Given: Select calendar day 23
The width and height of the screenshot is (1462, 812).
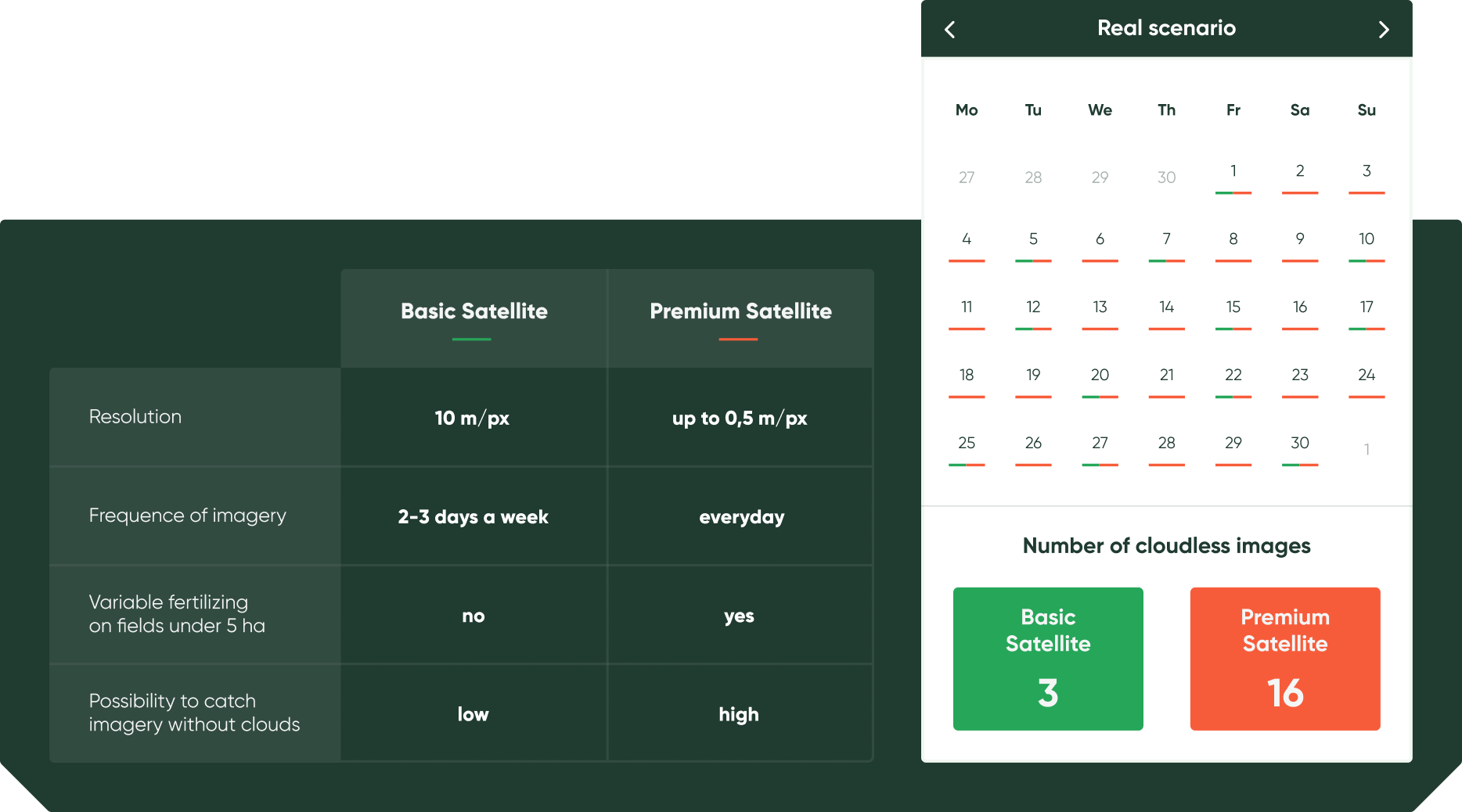Looking at the screenshot, I should point(1300,381).
